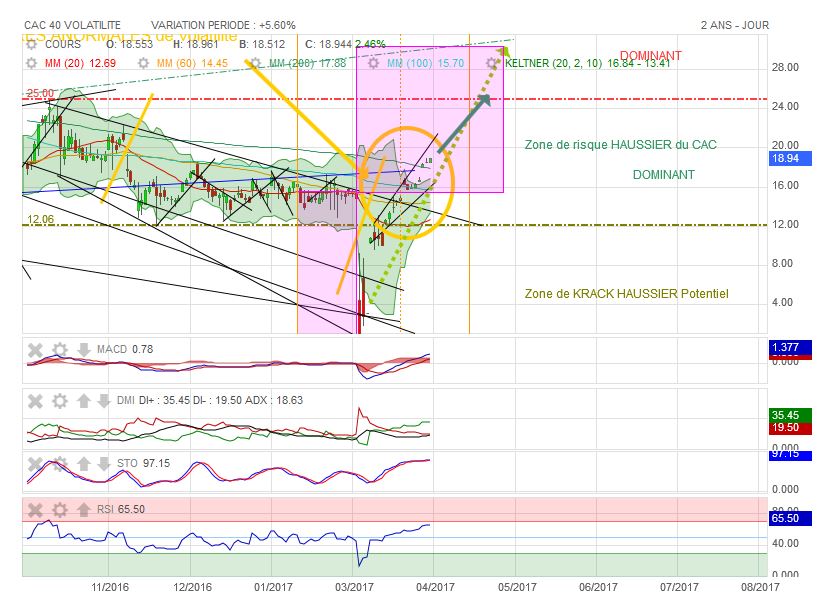Remove the STO indicator panel

pyautogui.click(x=35, y=464)
